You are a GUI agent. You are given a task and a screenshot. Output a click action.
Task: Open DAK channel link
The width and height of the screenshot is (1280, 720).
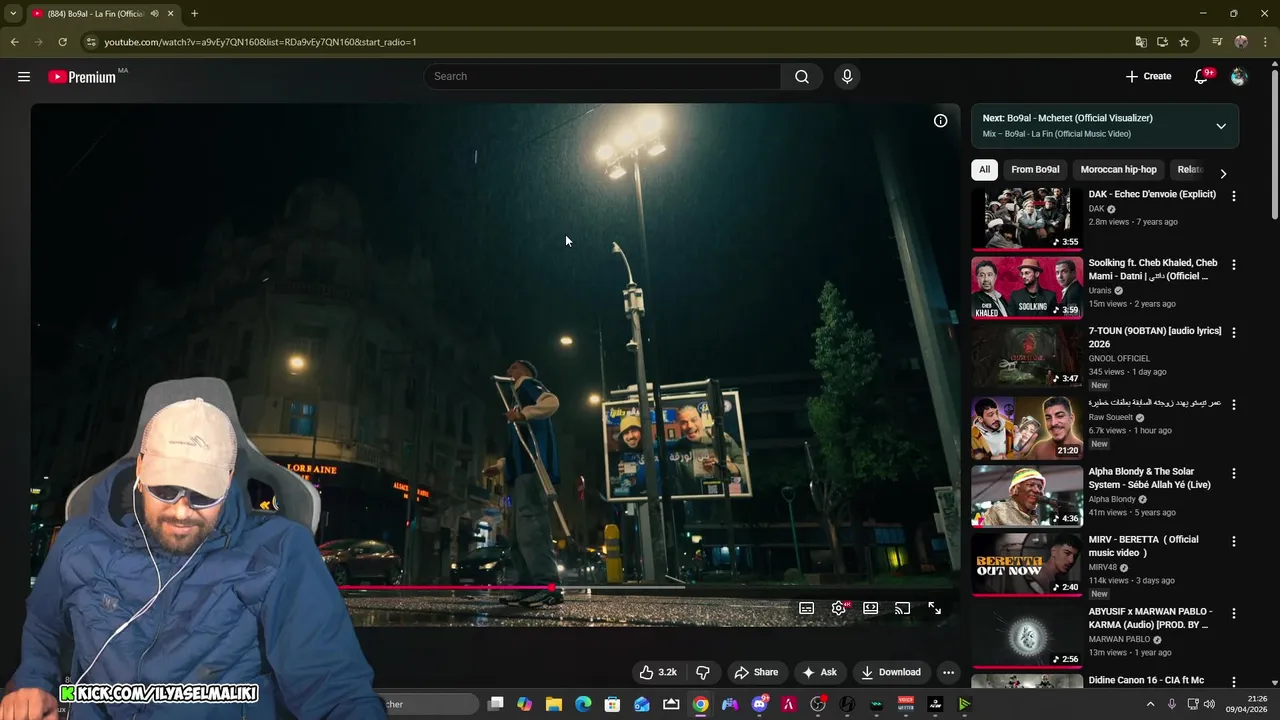click(x=1096, y=209)
